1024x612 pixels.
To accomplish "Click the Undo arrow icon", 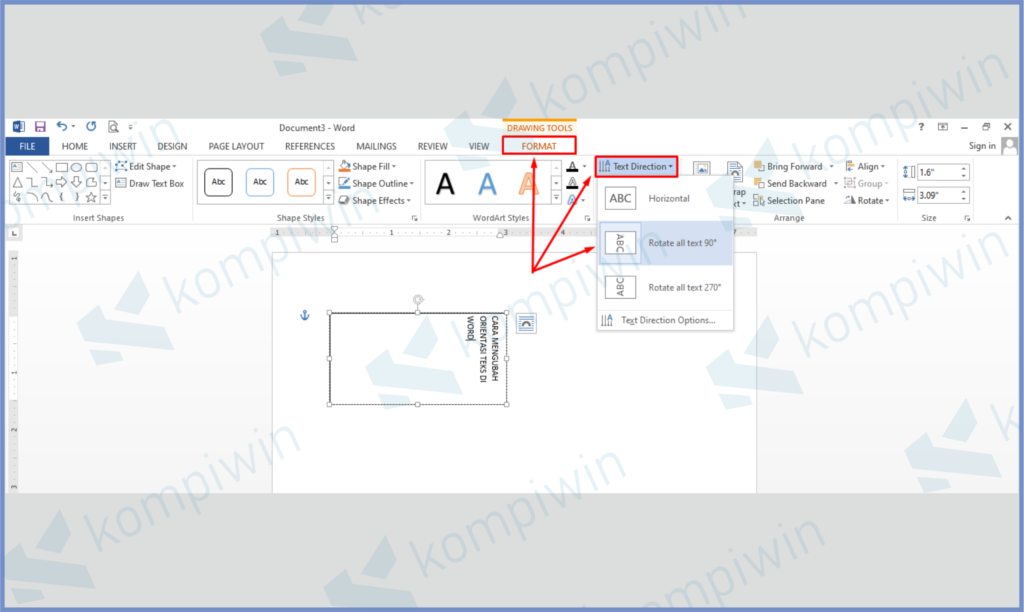I will tap(62, 127).
